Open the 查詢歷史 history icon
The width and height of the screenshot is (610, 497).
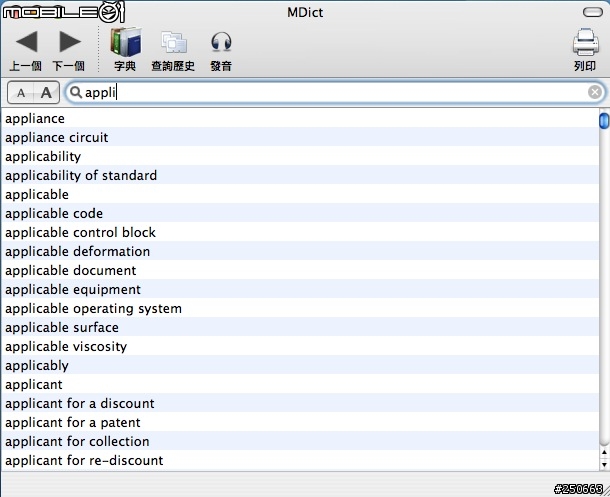point(174,42)
